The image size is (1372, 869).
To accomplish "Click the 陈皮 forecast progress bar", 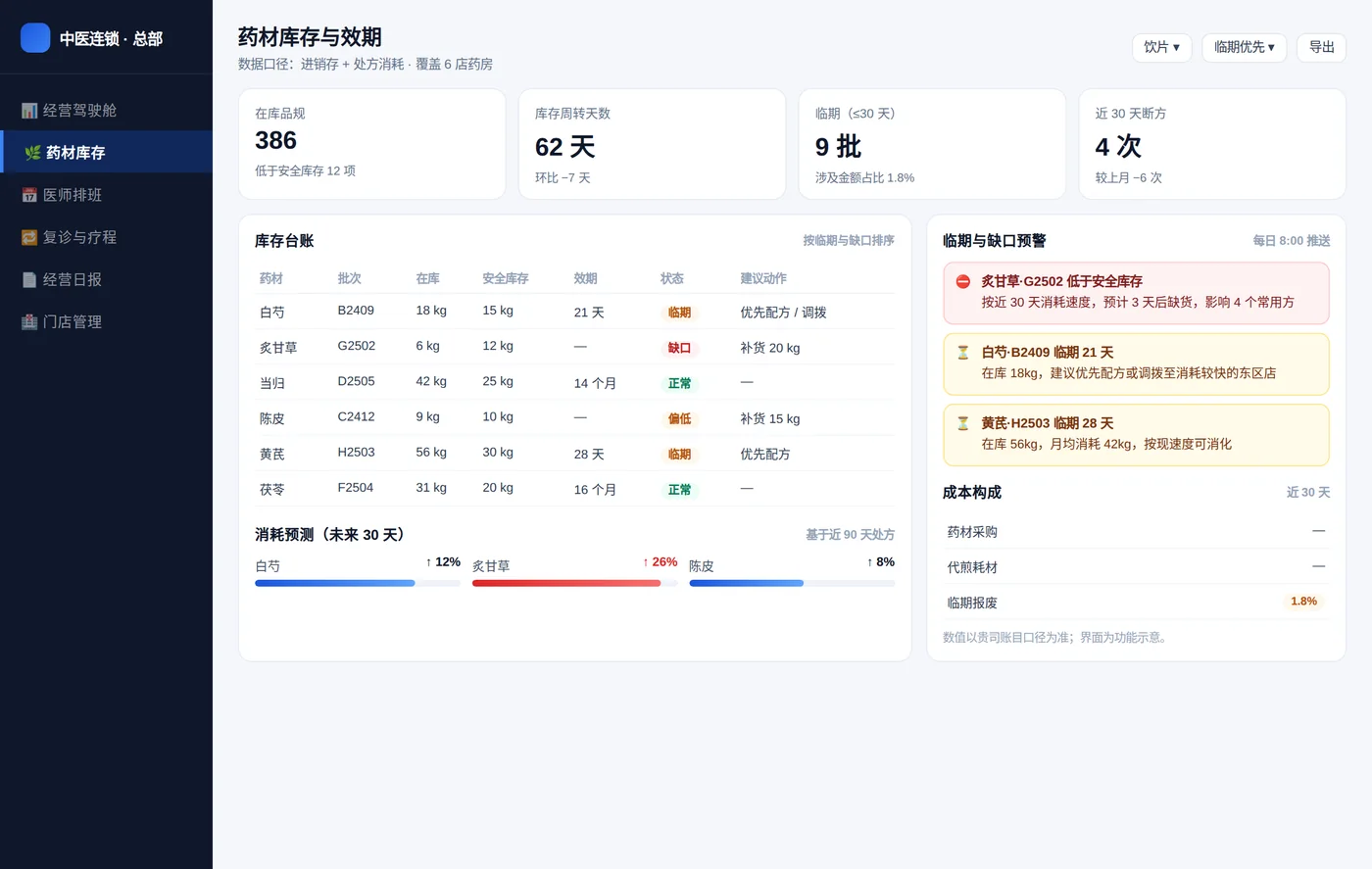I will [792, 583].
